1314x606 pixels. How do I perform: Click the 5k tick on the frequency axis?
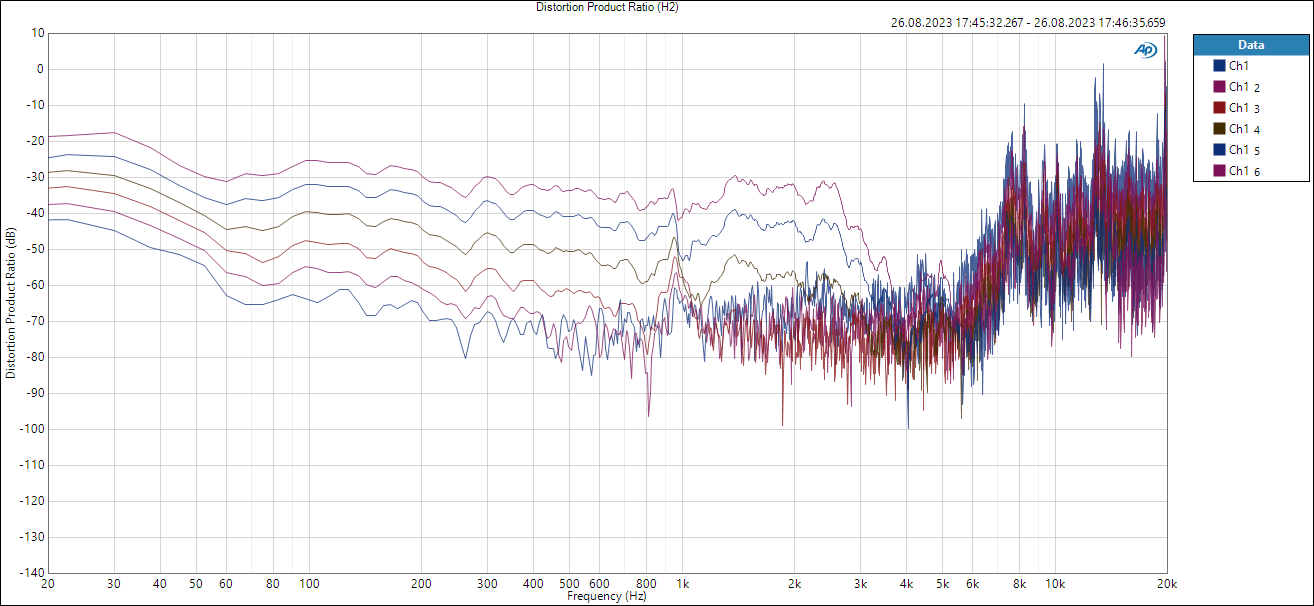[x=943, y=583]
